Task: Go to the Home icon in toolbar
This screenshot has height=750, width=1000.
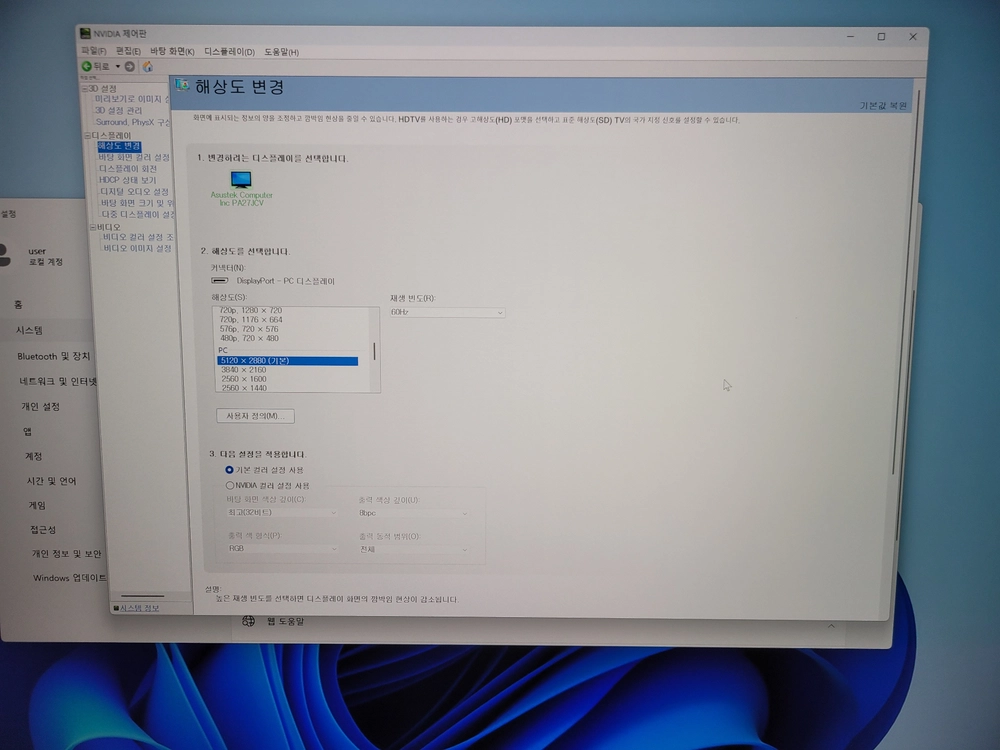Action: pyautogui.click(x=147, y=66)
